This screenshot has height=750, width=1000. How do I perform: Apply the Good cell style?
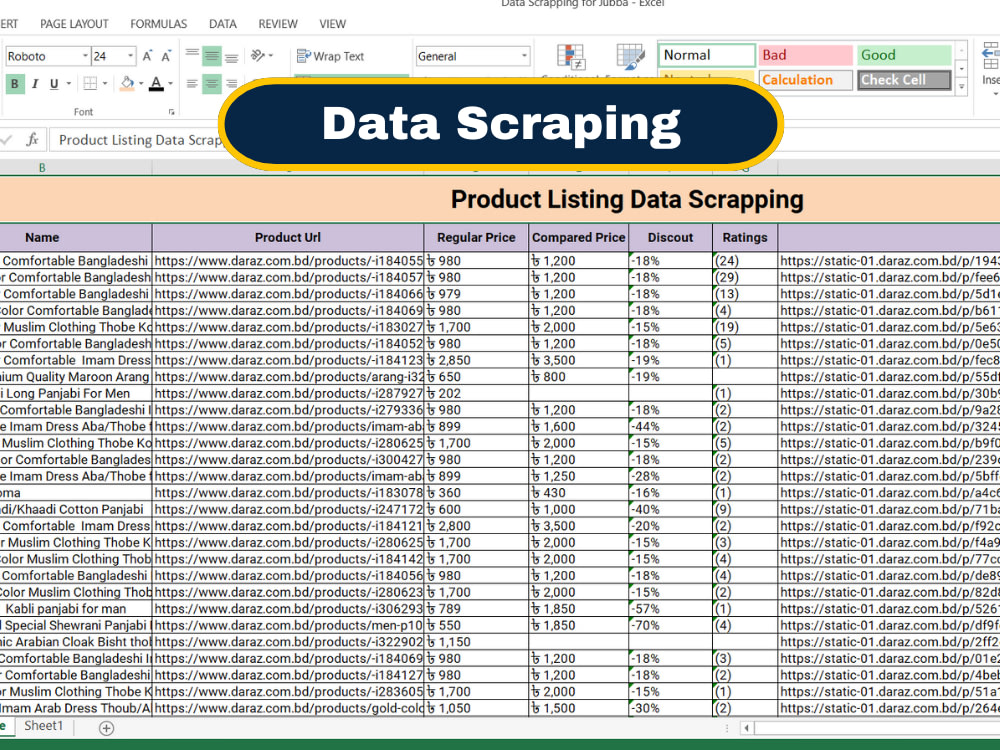click(x=904, y=55)
